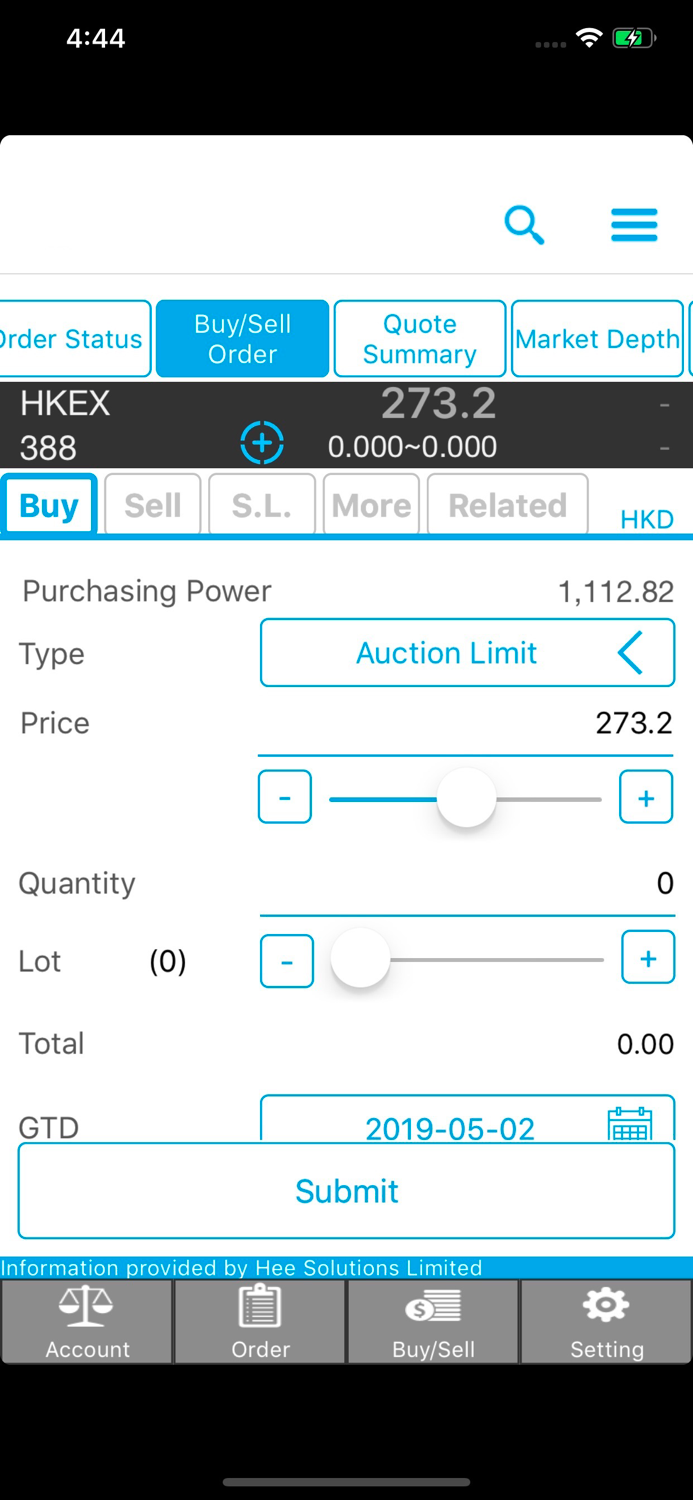Open the Auction Limit type dropdown

coord(466,652)
